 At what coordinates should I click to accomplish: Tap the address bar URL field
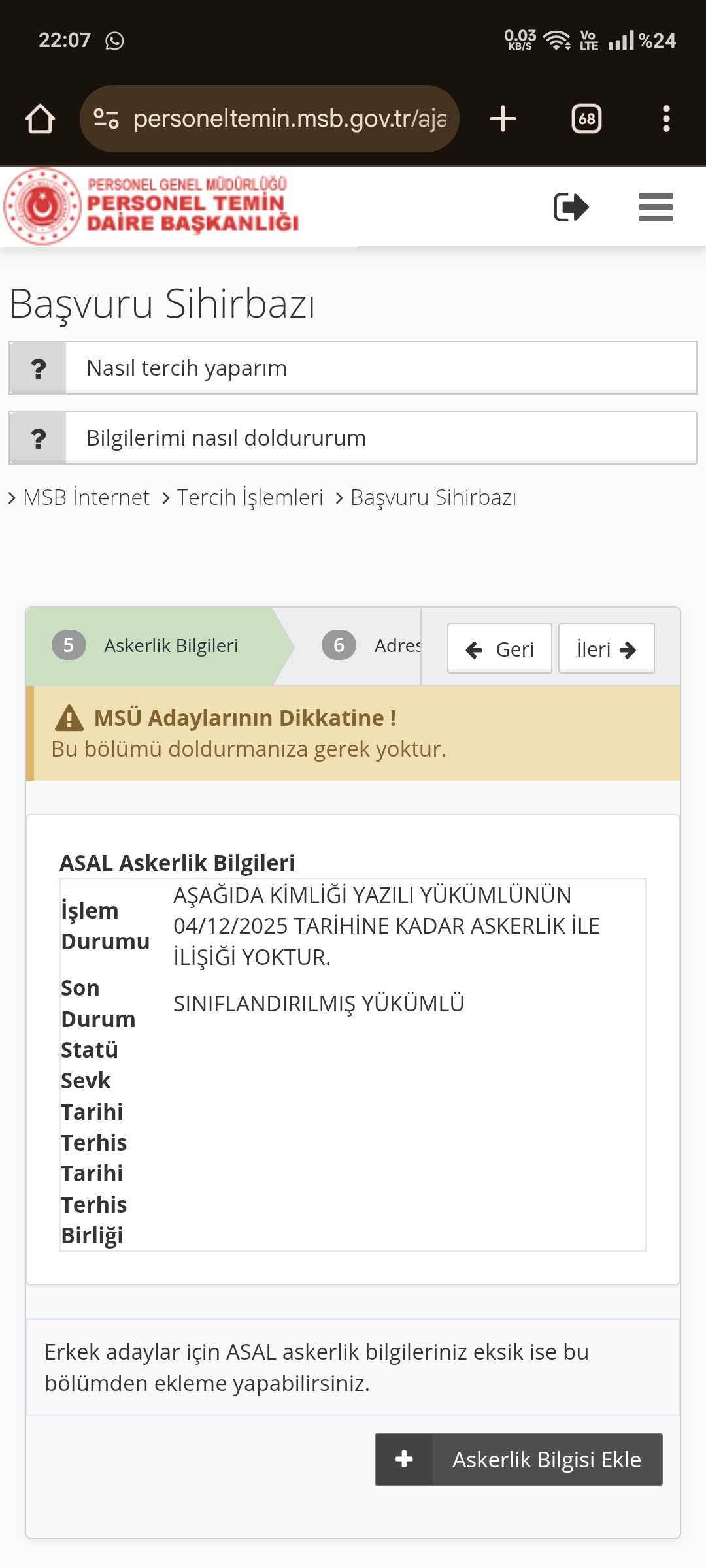[x=290, y=119]
